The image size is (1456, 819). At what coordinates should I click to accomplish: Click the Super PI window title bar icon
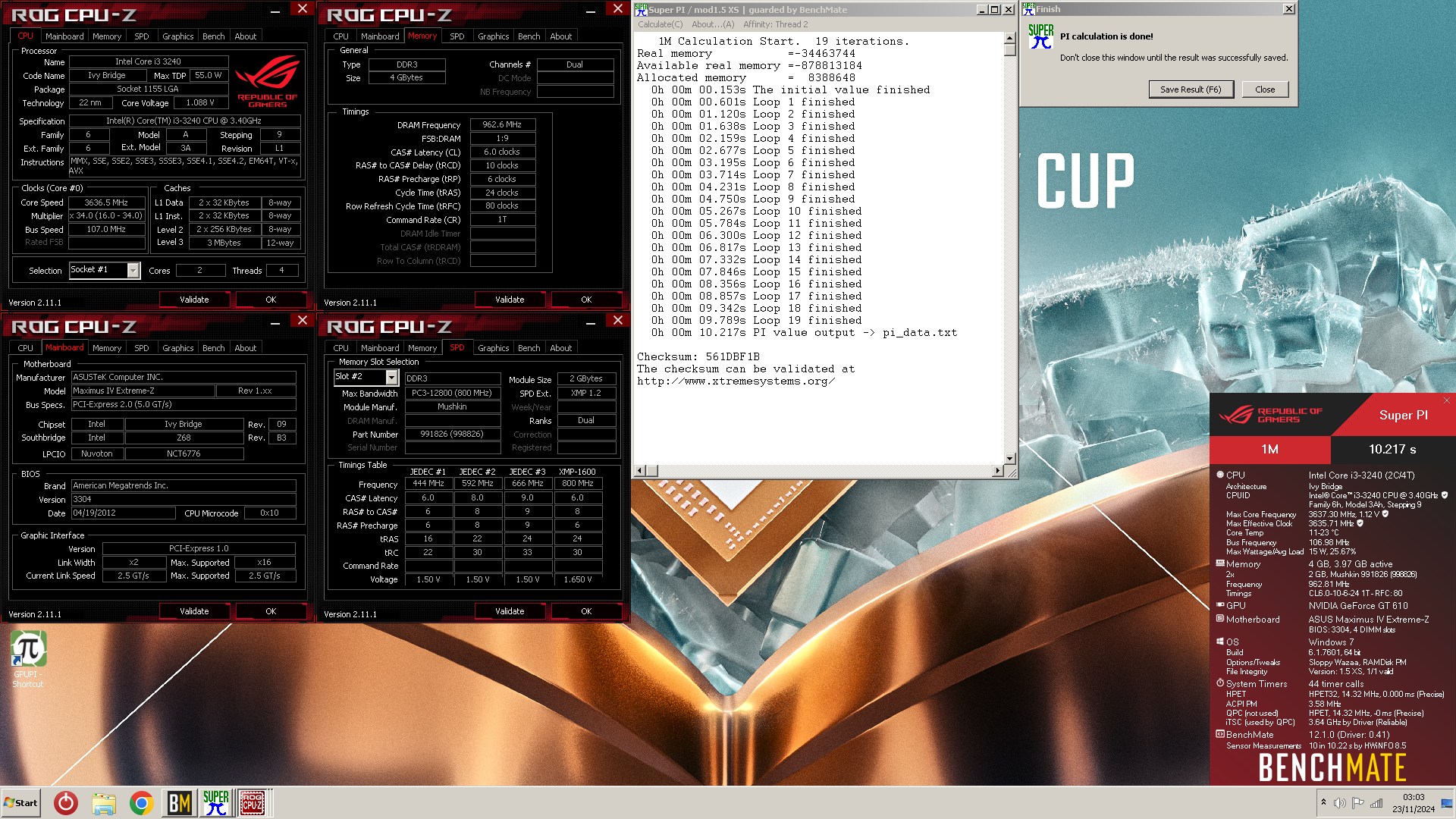pyautogui.click(x=641, y=9)
